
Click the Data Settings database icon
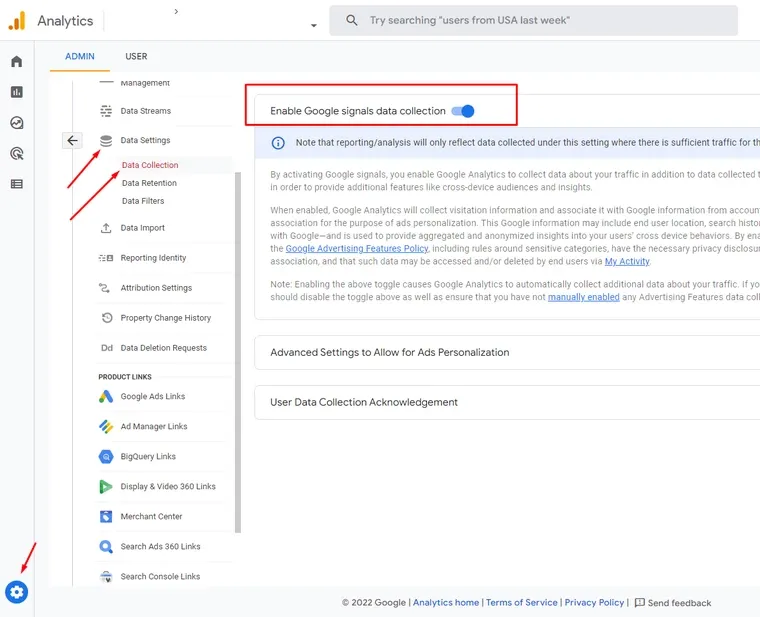pos(106,141)
